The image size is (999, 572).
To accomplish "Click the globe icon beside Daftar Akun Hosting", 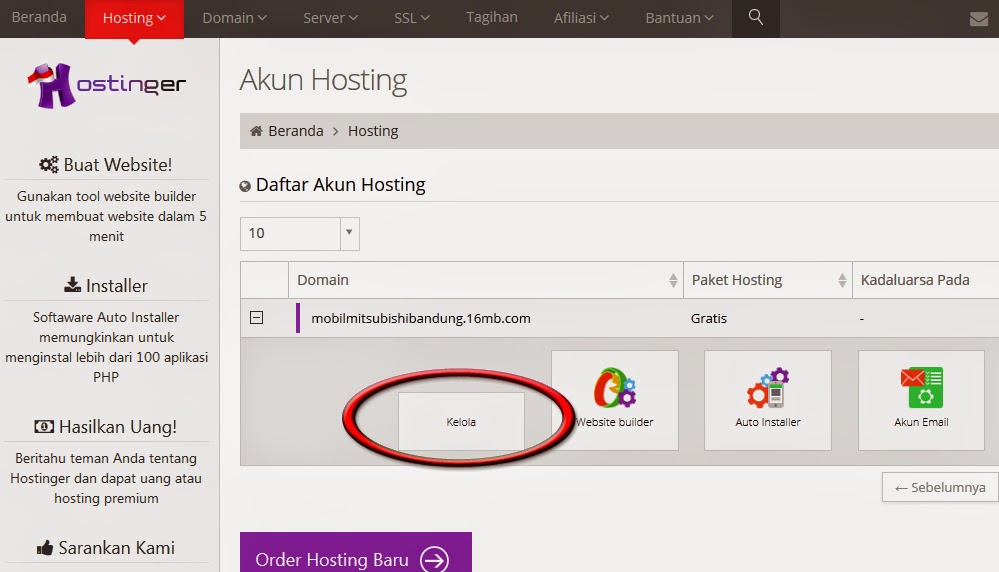I will pos(245,186).
